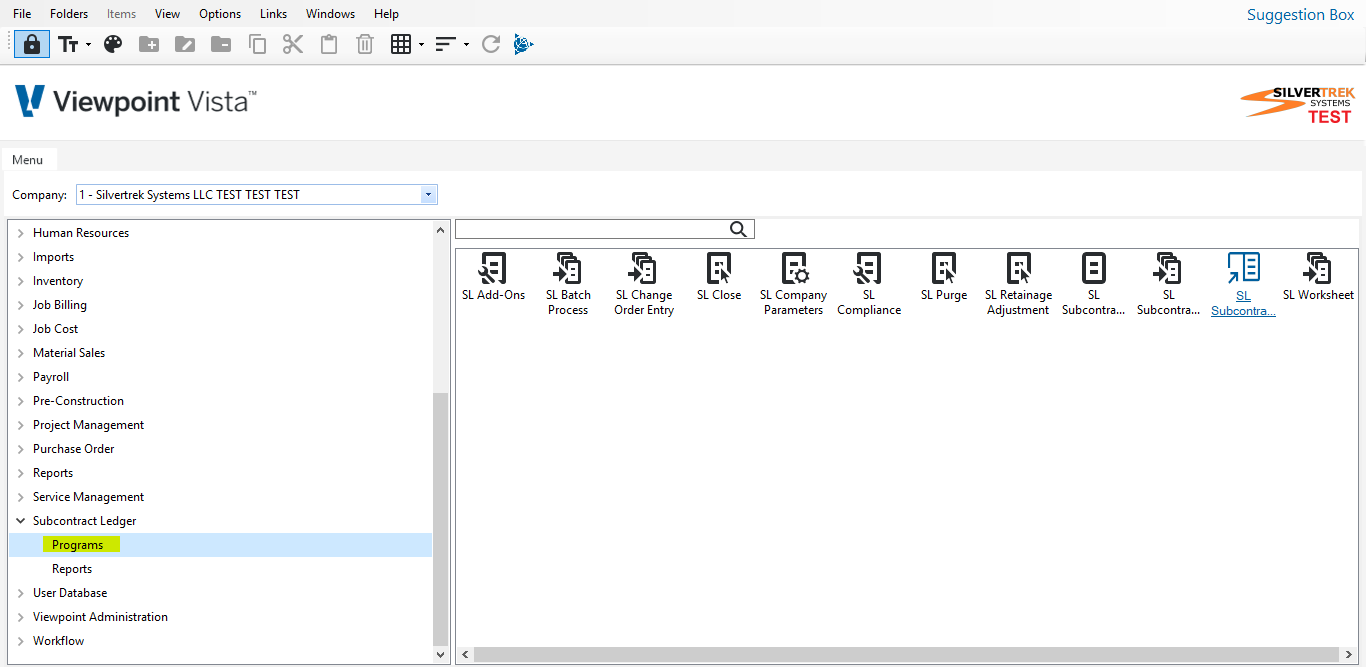
Task: Open SL Company Parameters
Action: coord(794,284)
